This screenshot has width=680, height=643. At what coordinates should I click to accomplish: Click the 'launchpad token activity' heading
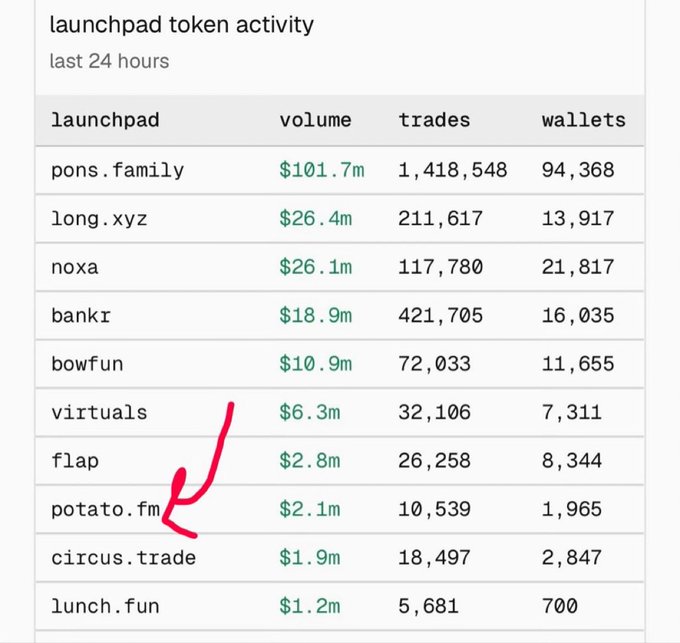(x=181, y=25)
